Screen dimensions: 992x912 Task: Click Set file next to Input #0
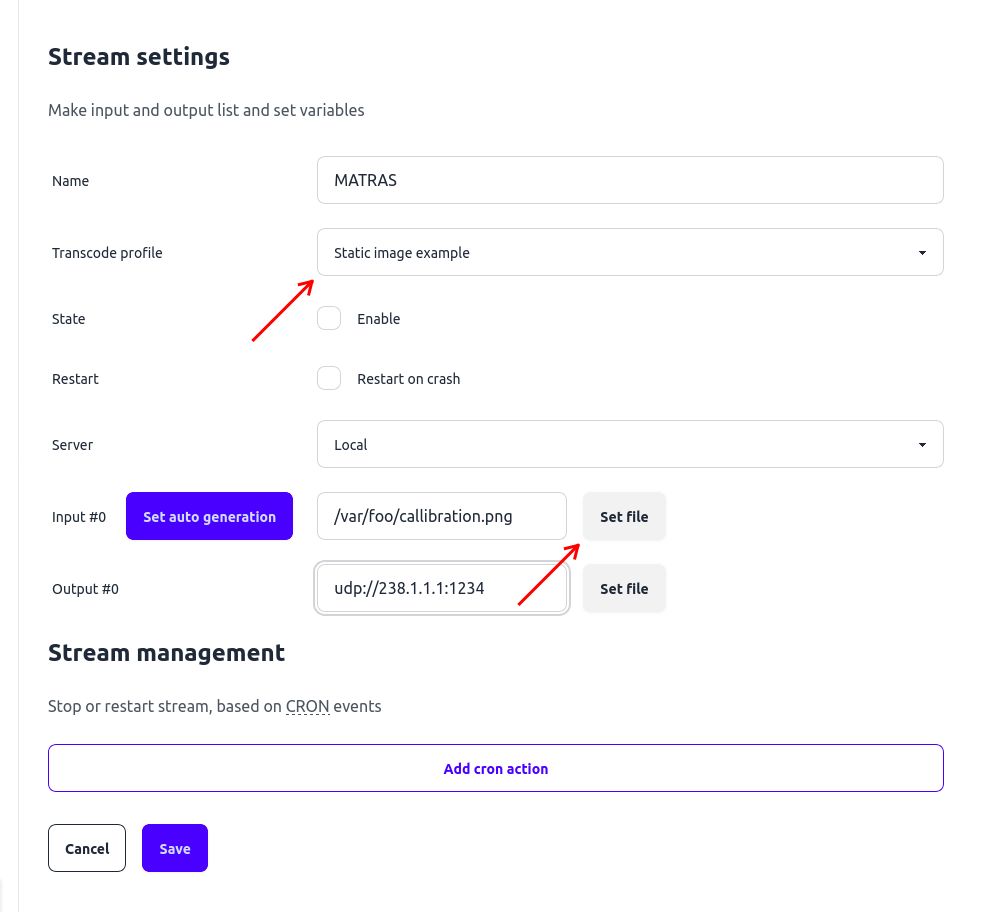click(x=624, y=516)
